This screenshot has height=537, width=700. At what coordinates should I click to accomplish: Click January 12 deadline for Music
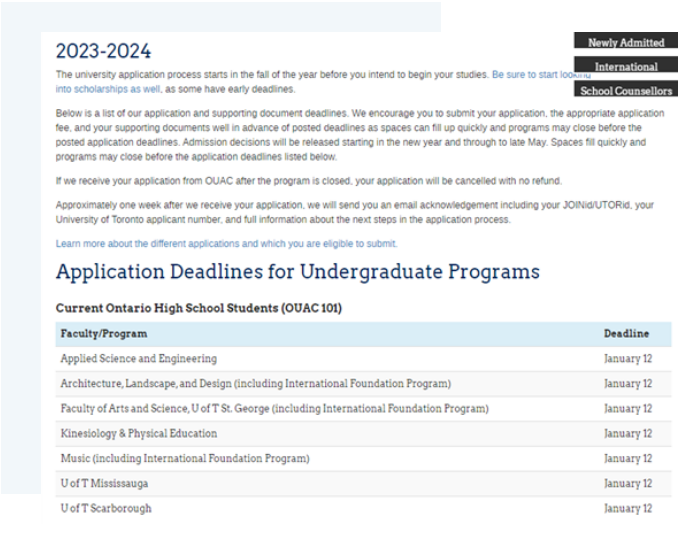pyautogui.click(x=628, y=459)
